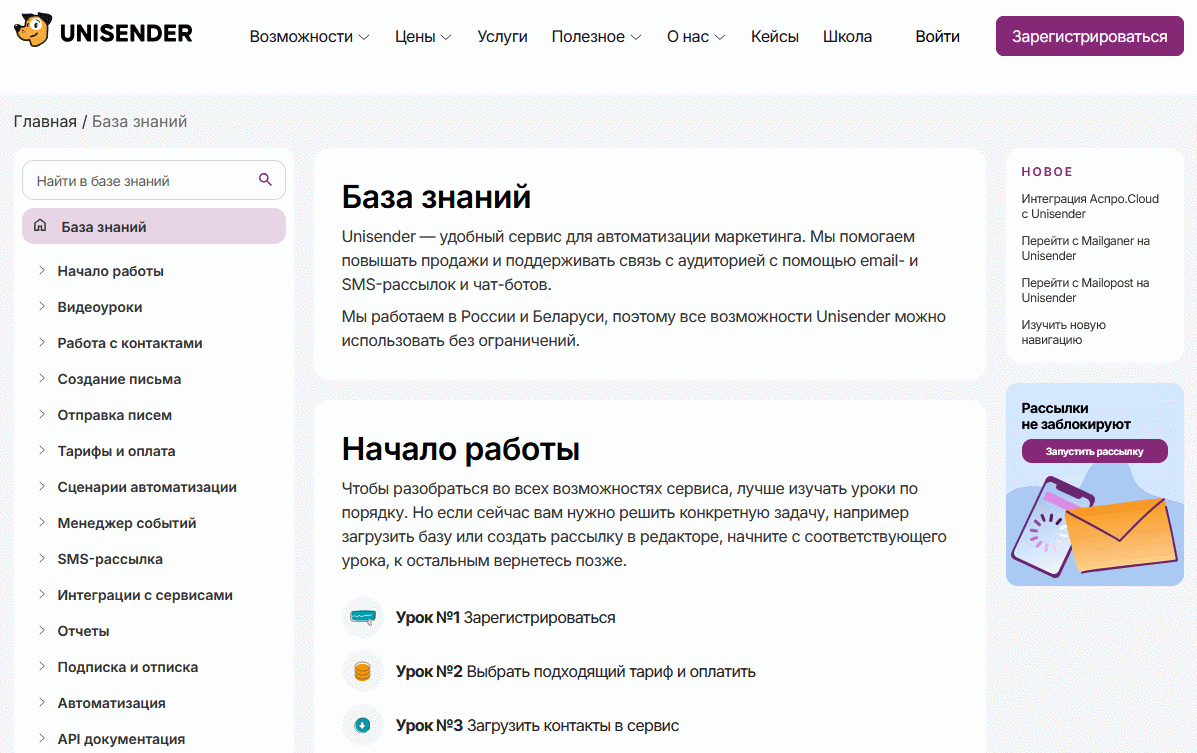Open Подписка и отписка sidebar item

click(x=127, y=667)
